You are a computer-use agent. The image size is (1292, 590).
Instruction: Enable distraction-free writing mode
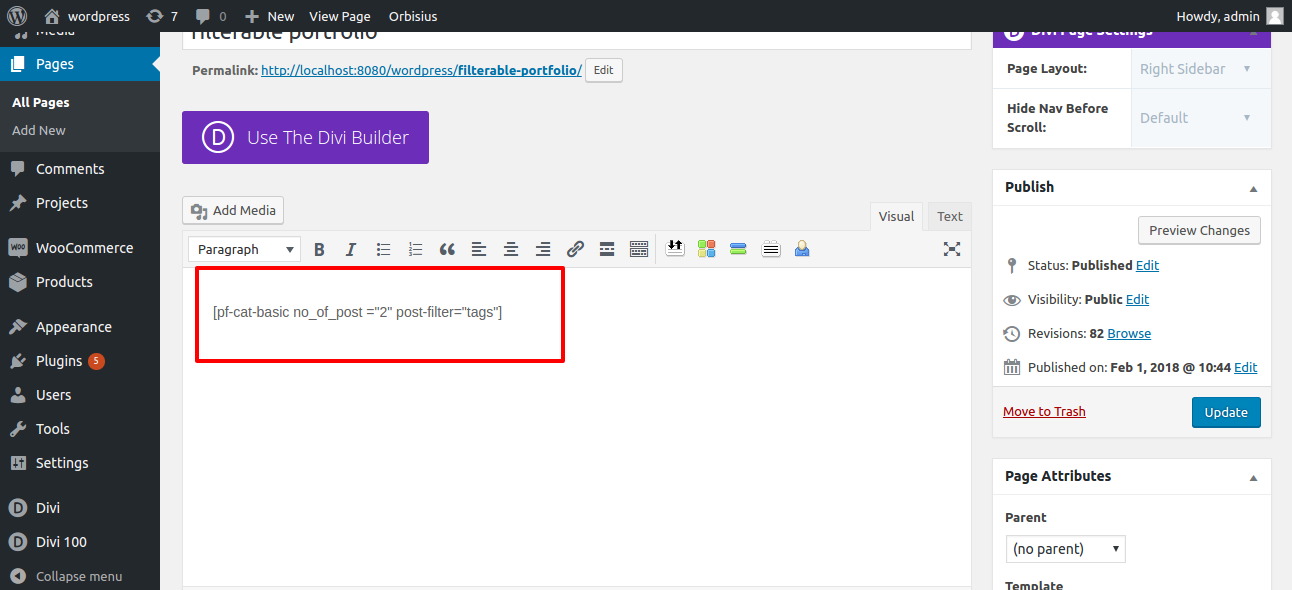point(952,250)
